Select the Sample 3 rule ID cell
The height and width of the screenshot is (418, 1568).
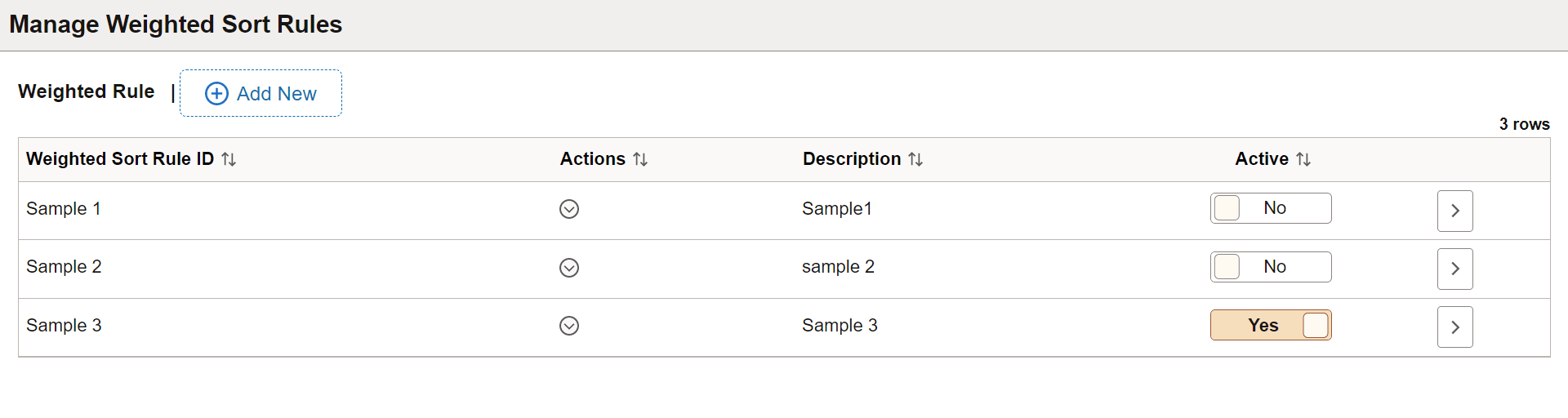click(x=64, y=326)
